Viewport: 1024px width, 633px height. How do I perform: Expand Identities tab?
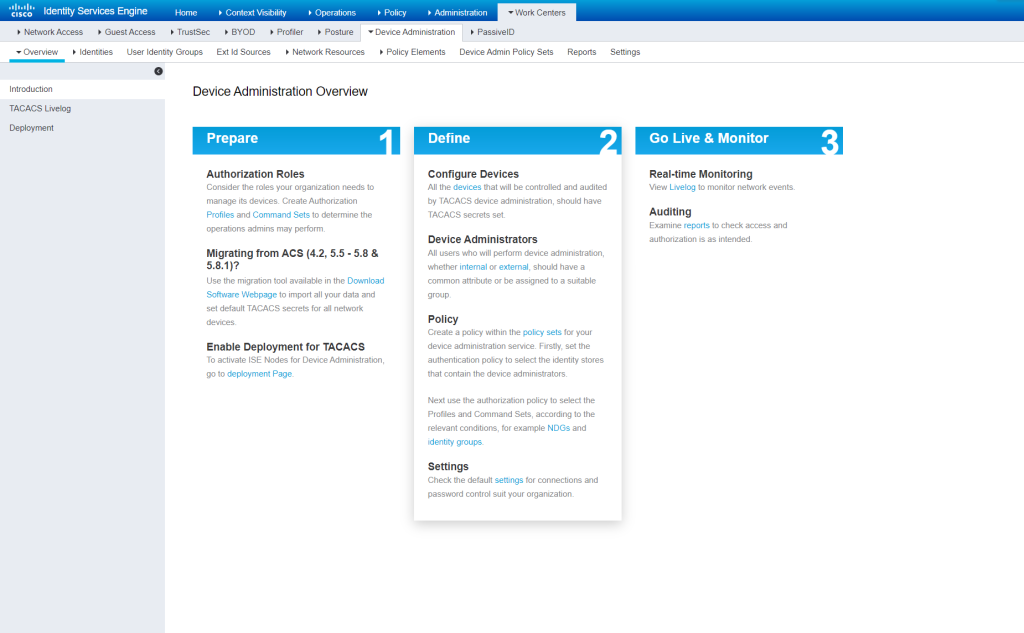(x=93, y=52)
